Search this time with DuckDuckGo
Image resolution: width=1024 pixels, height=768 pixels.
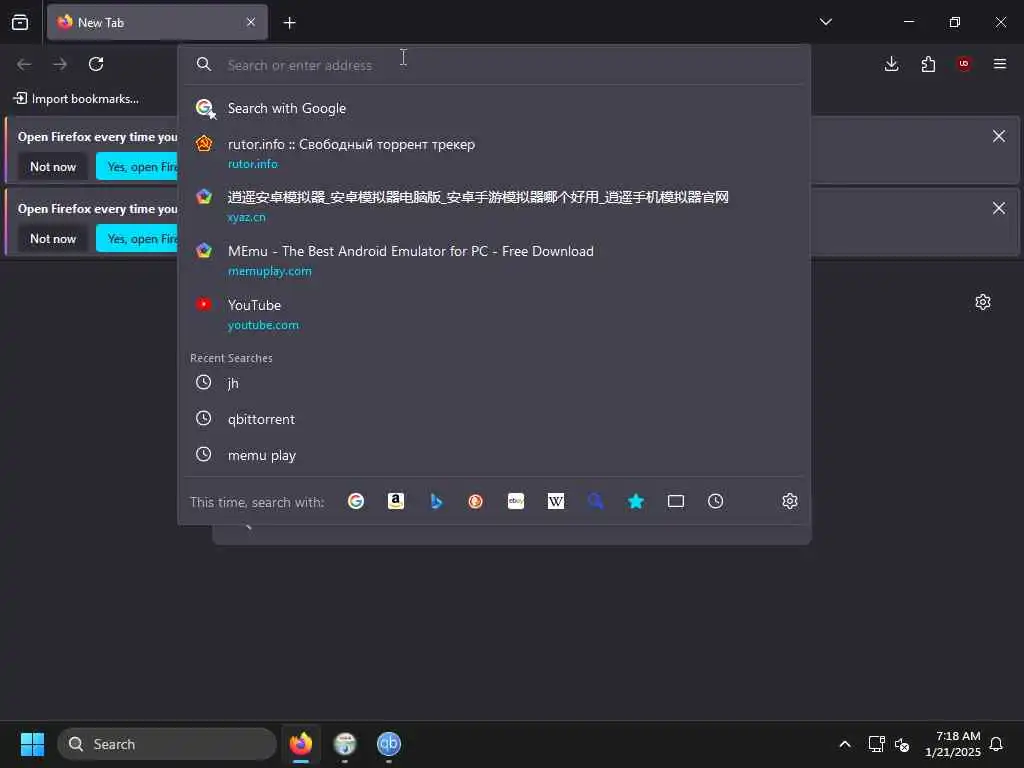475,501
